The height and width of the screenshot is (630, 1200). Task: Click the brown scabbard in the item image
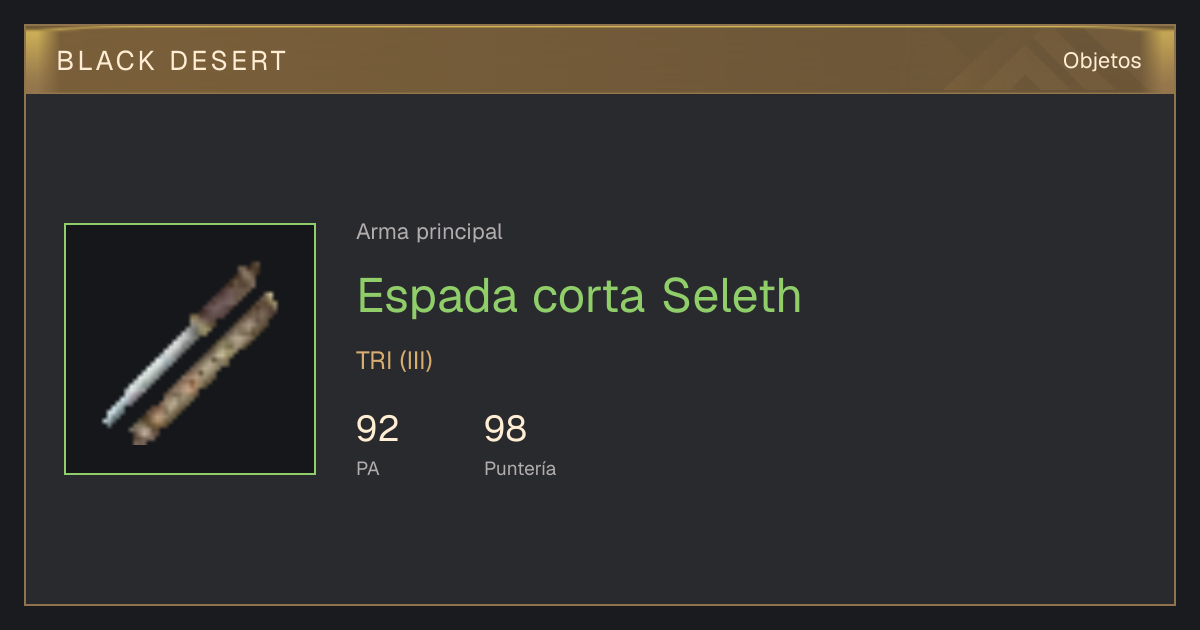tap(205, 368)
